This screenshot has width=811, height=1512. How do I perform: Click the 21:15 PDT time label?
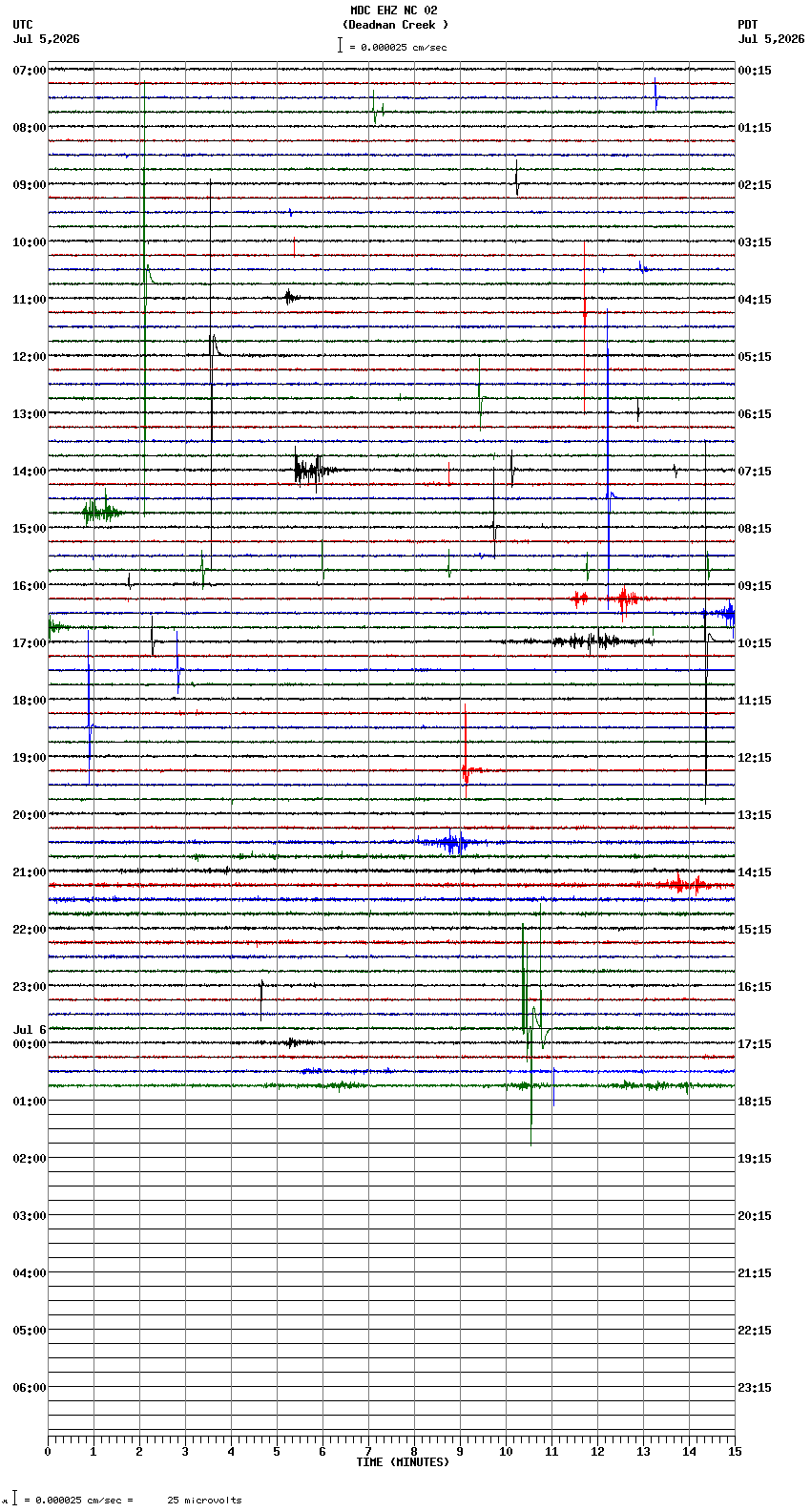[755, 1273]
